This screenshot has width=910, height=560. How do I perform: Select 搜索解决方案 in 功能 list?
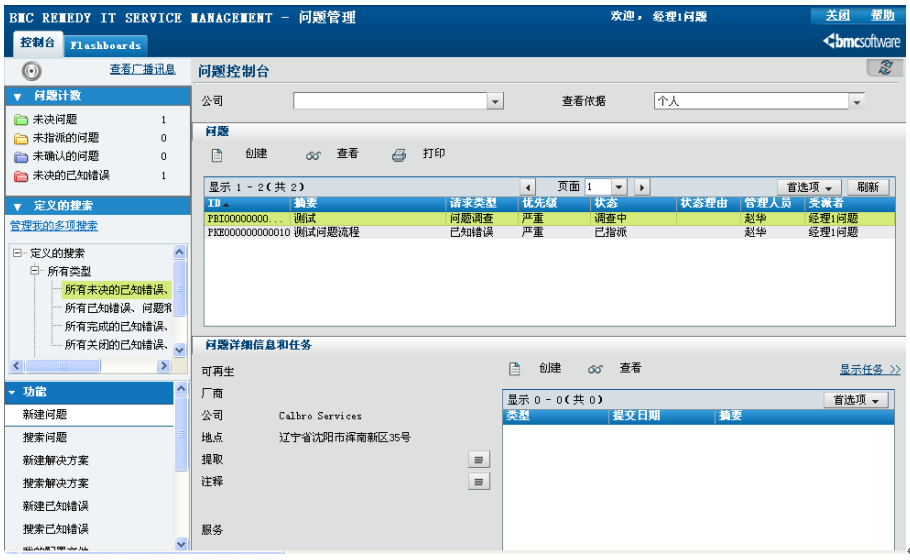pyautogui.click(x=56, y=483)
